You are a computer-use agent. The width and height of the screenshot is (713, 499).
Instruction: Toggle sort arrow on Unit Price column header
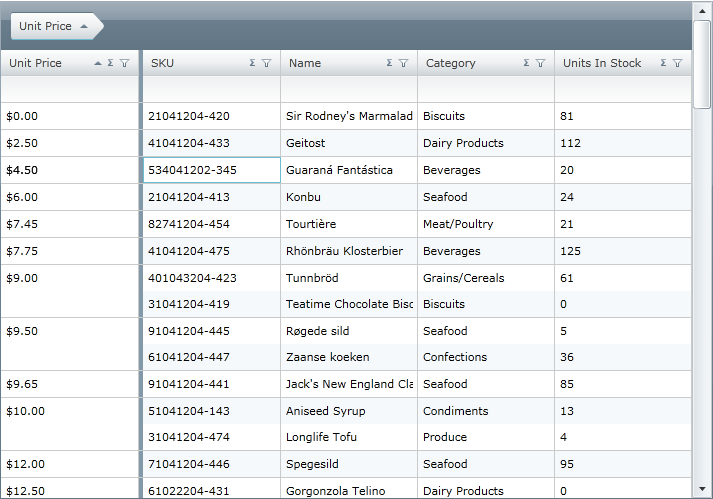point(97,63)
